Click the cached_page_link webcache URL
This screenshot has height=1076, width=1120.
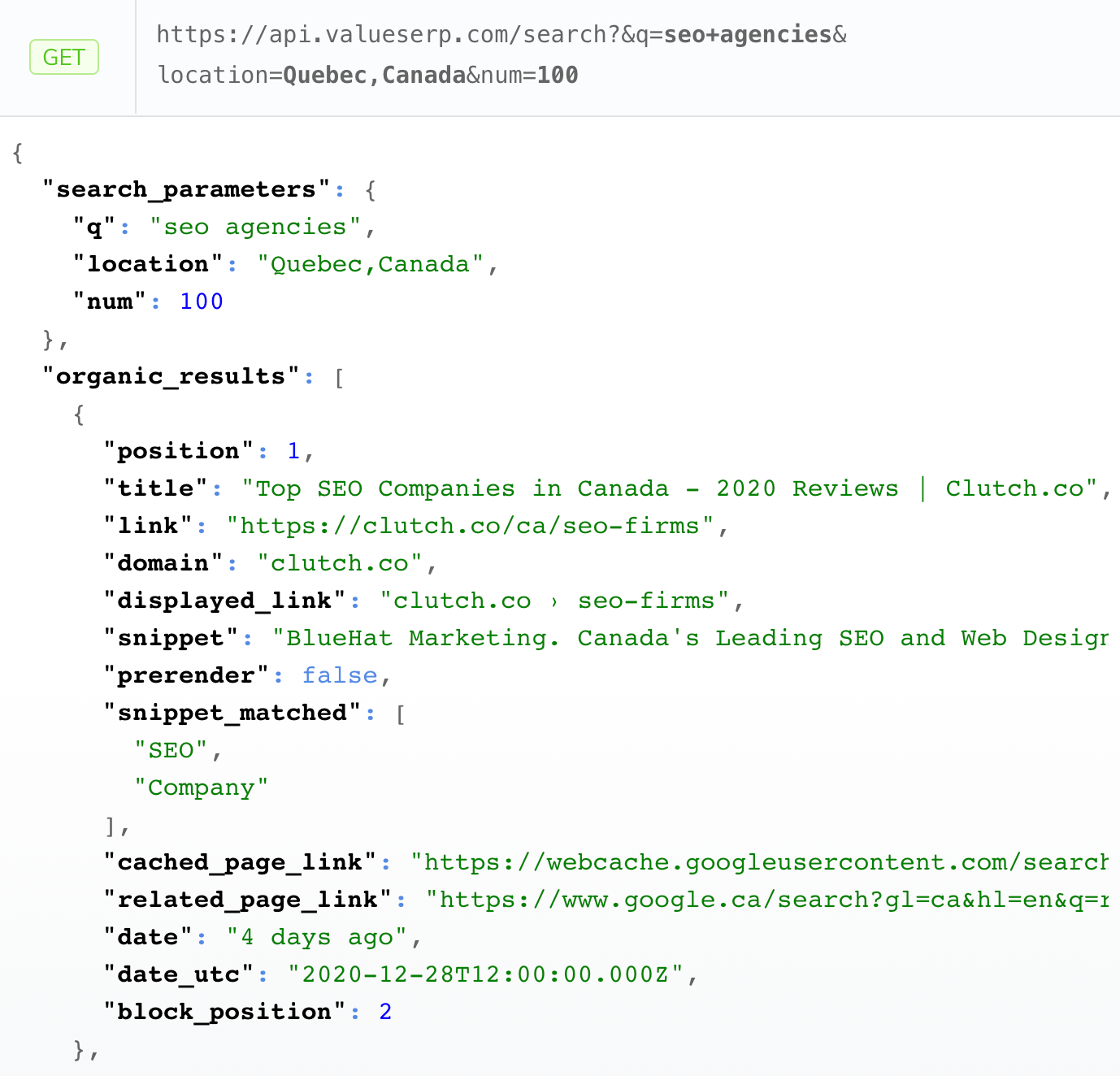(759, 862)
